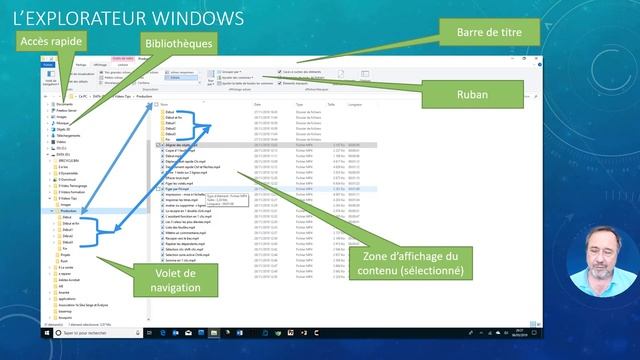Sort by the Nom column header
640x360 pixels.
164,105
